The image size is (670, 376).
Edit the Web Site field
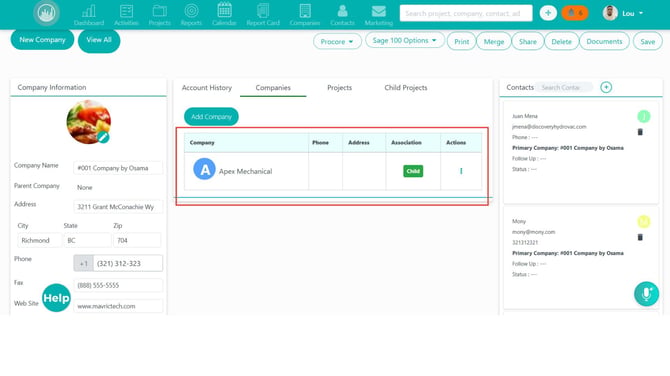pos(118,306)
